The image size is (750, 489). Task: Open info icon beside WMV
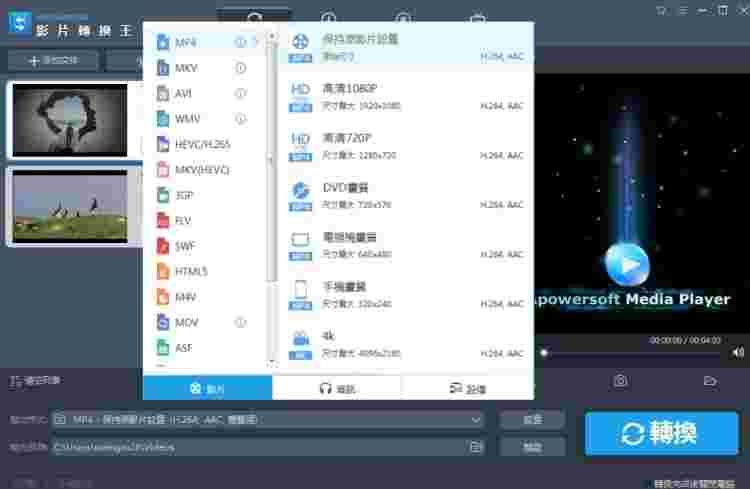coord(241,119)
